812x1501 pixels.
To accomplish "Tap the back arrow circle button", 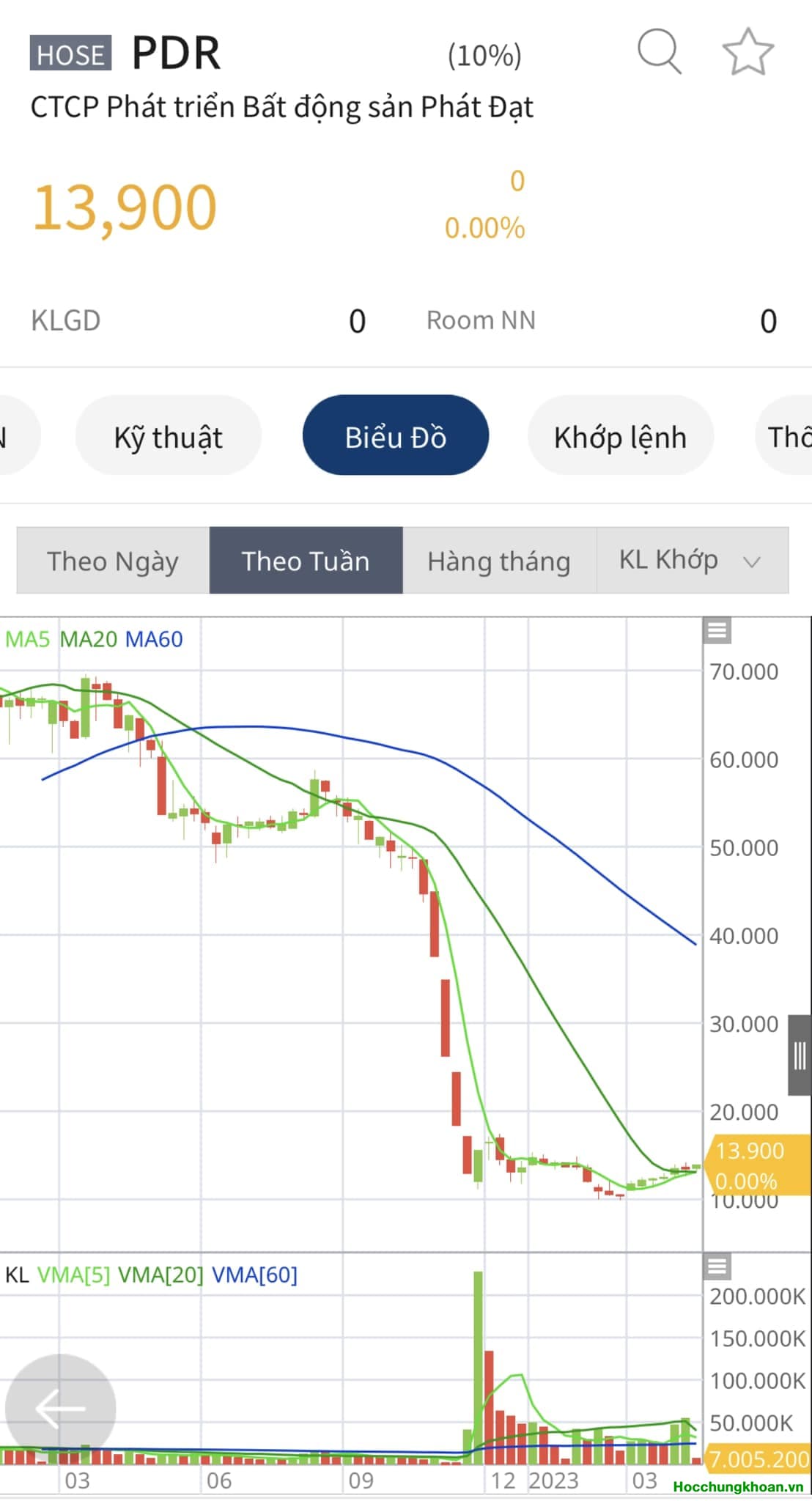I will tap(60, 1409).
